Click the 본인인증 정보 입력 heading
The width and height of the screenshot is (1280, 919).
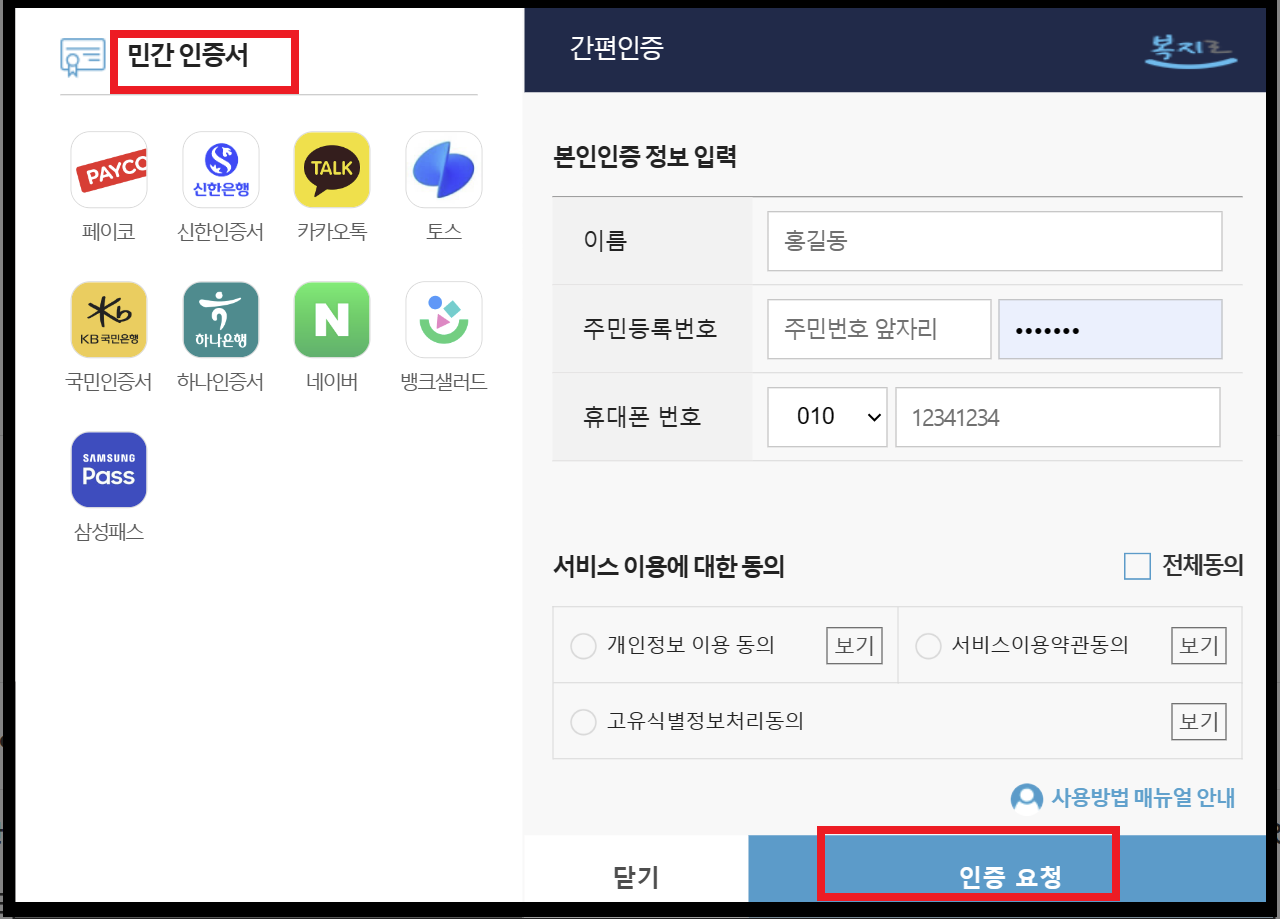pyautogui.click(x=645, y=157)
